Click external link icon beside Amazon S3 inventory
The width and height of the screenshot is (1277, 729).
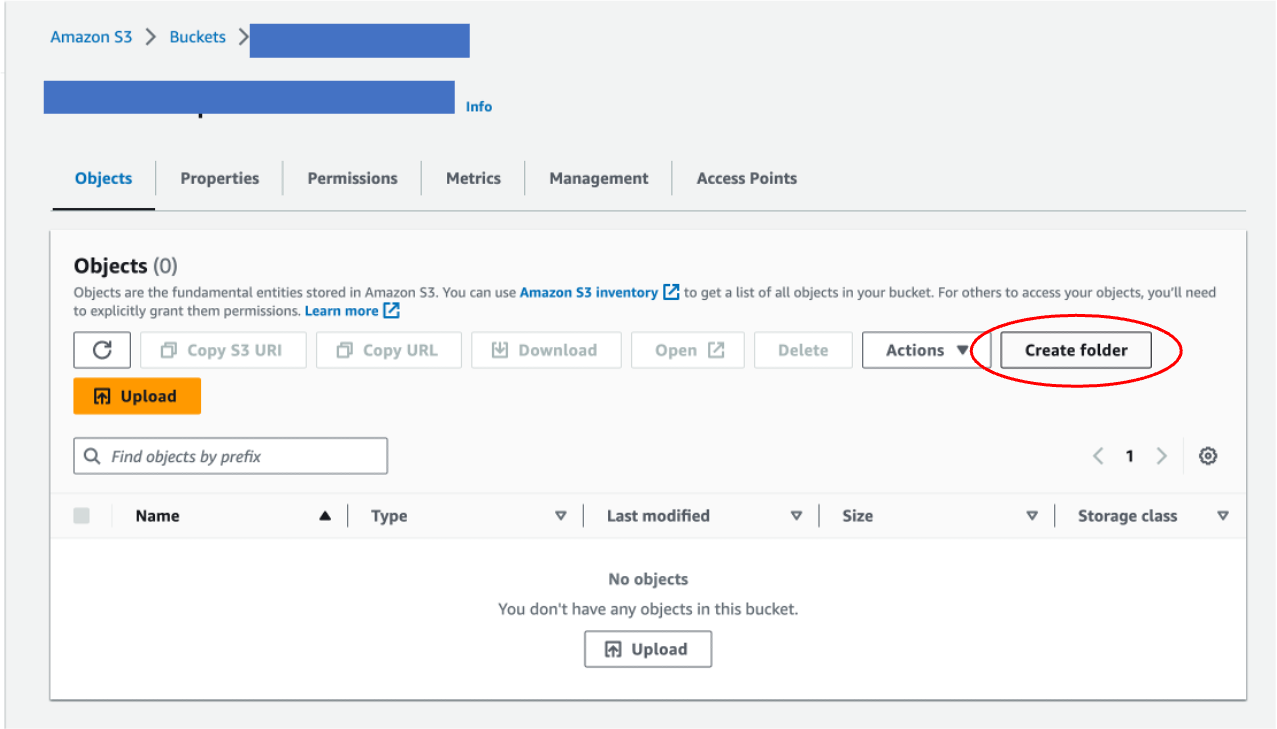[672, 292]
